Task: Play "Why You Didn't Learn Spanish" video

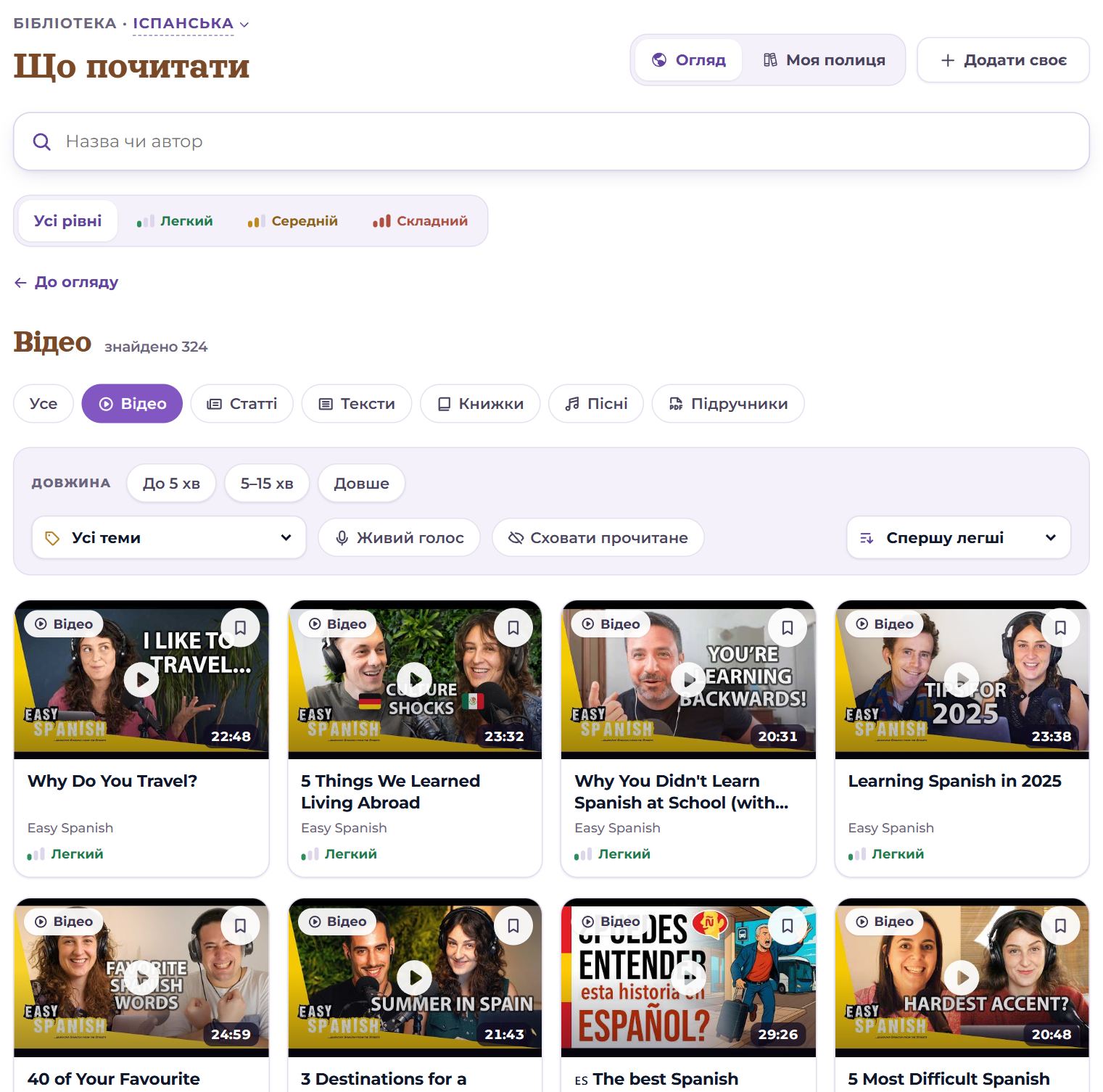Action: pos(688,680)
